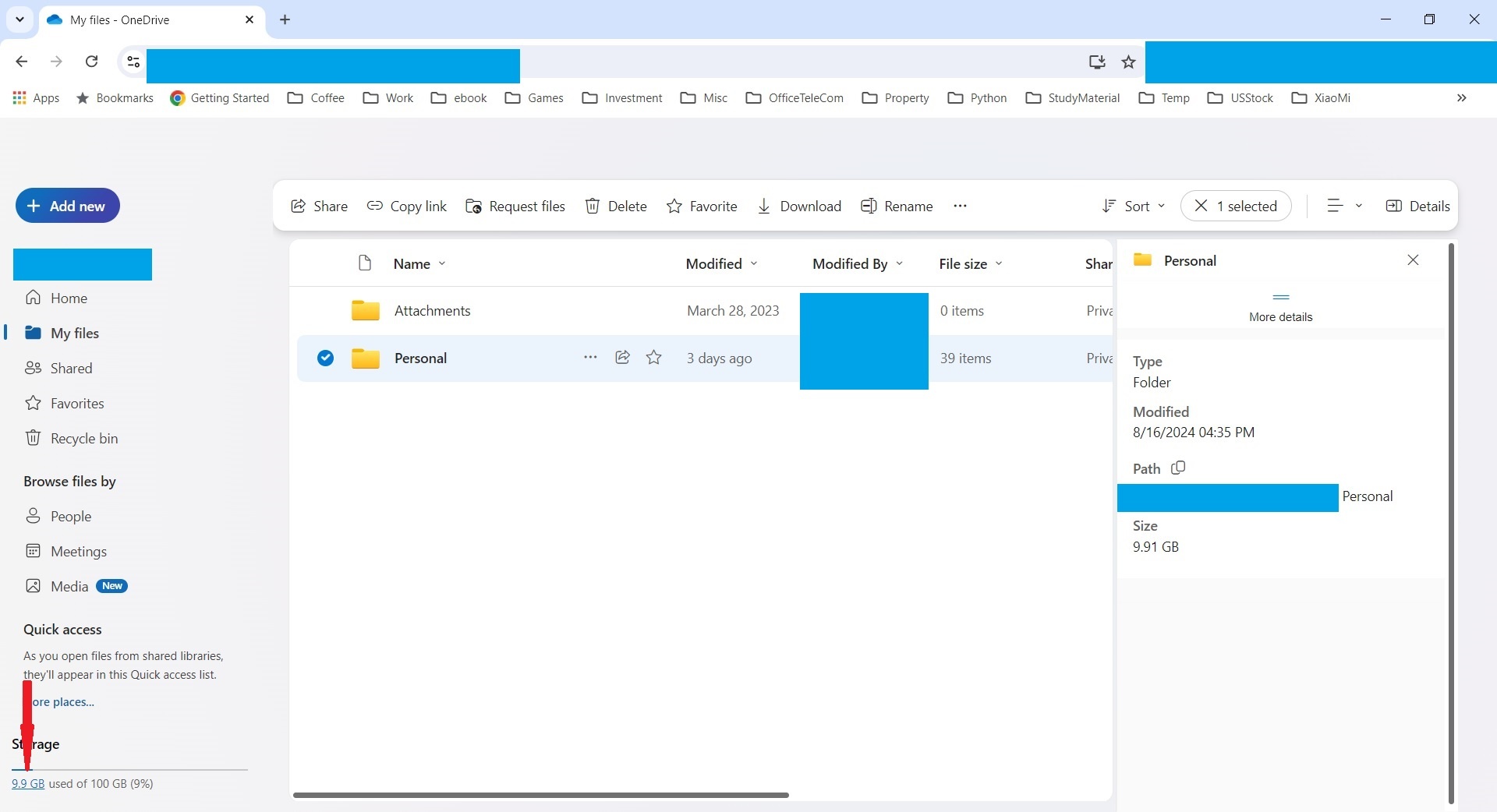Click the horizontal scrollbar below the file list
The width and height of the screenshot is (1497, 812).
point(541,795)
